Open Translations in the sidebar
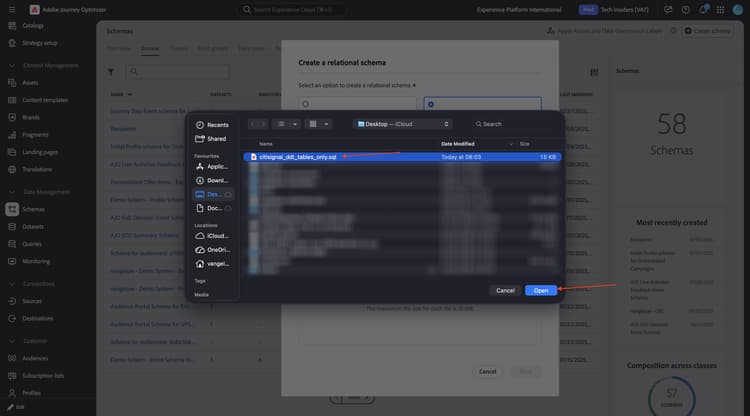750x416 pixels. pos(37,169)
